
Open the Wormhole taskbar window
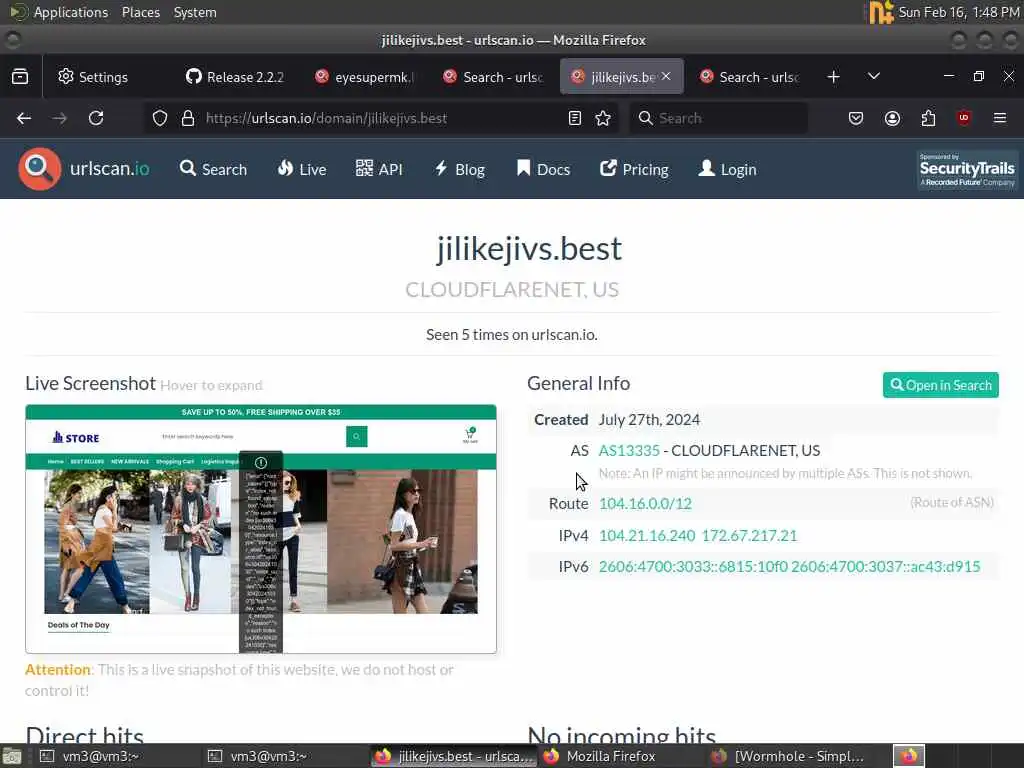[x=790, y=756]
